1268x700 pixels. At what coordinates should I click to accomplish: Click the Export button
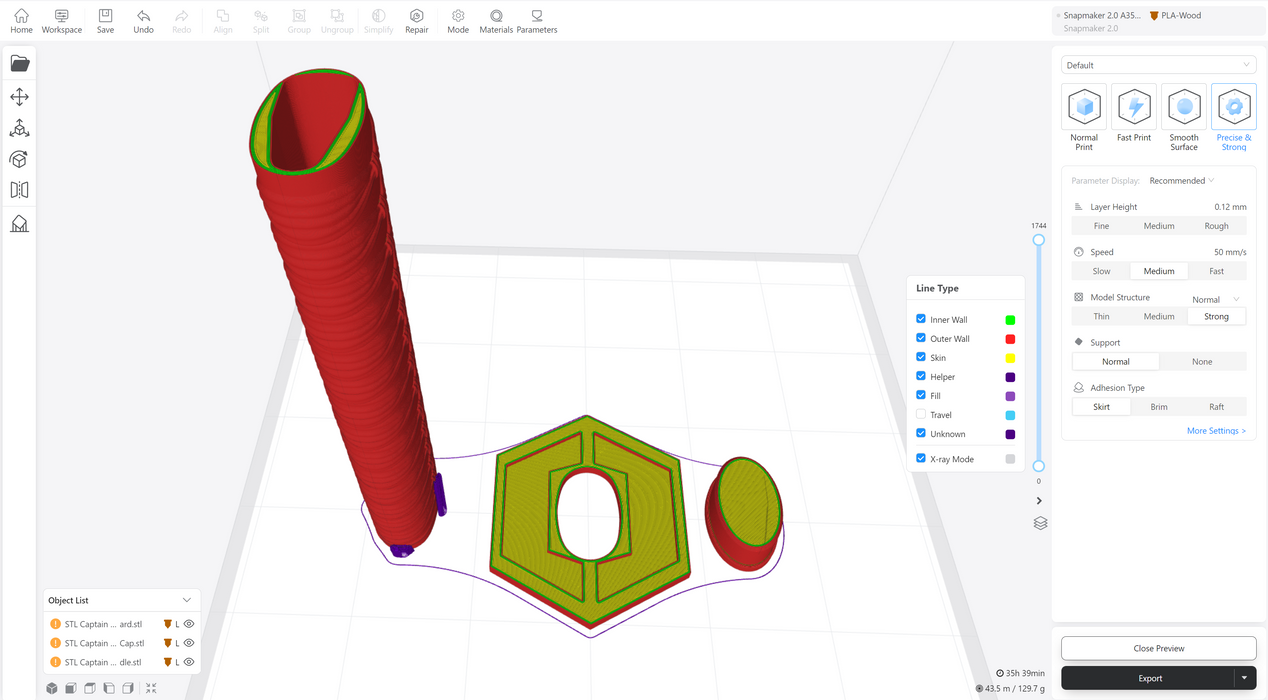tap(1149, 678)
